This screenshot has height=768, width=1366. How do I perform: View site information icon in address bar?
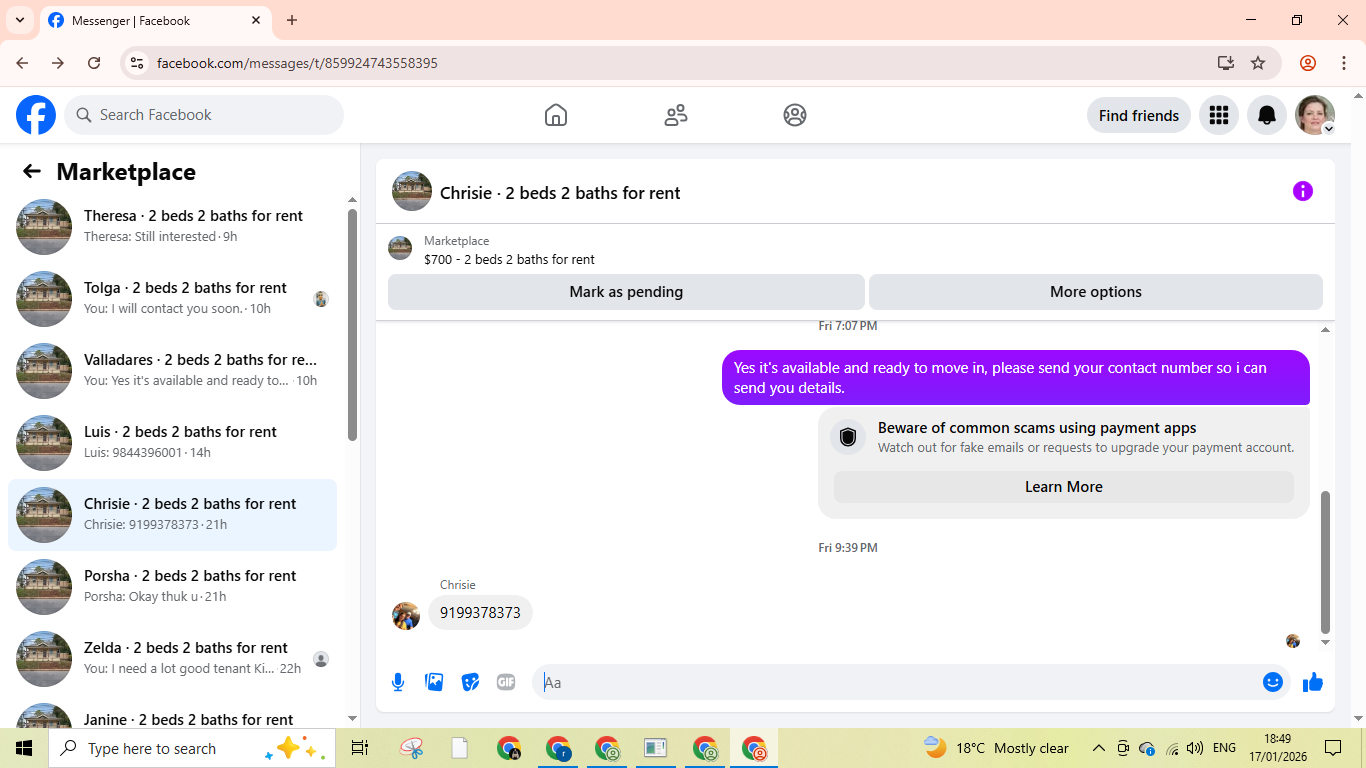pos(138,63)
